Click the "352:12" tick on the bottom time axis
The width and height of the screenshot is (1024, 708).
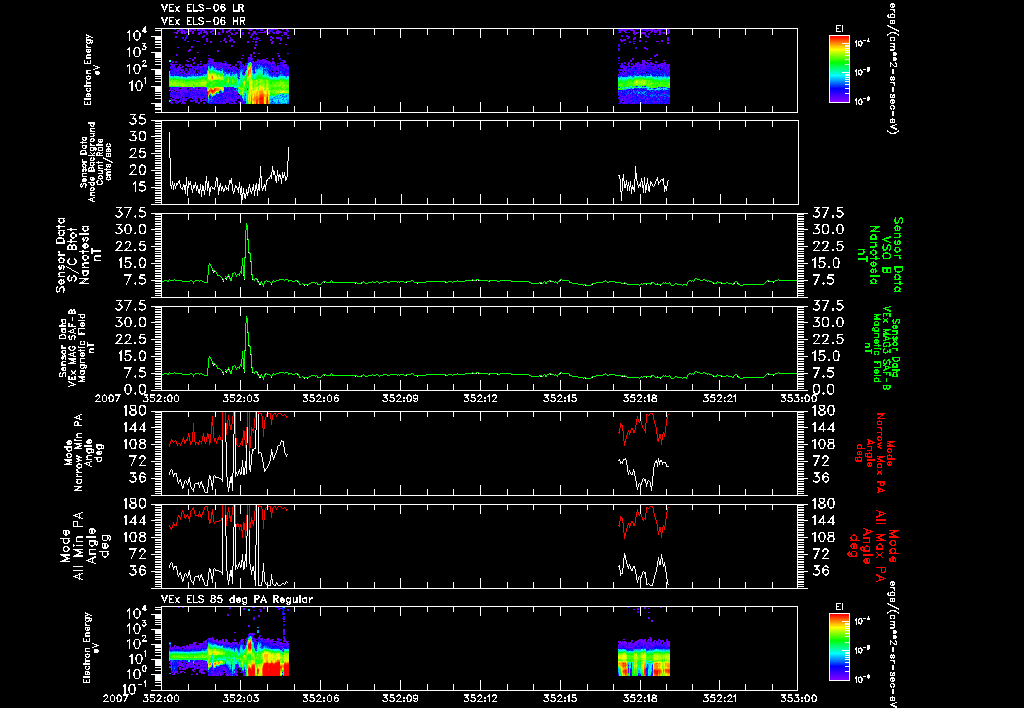coord(481,698)
